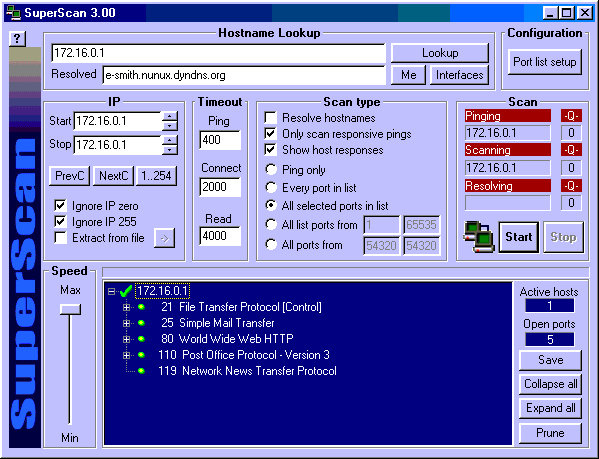Uncheck Ignore IP 255

pos(60,222)
